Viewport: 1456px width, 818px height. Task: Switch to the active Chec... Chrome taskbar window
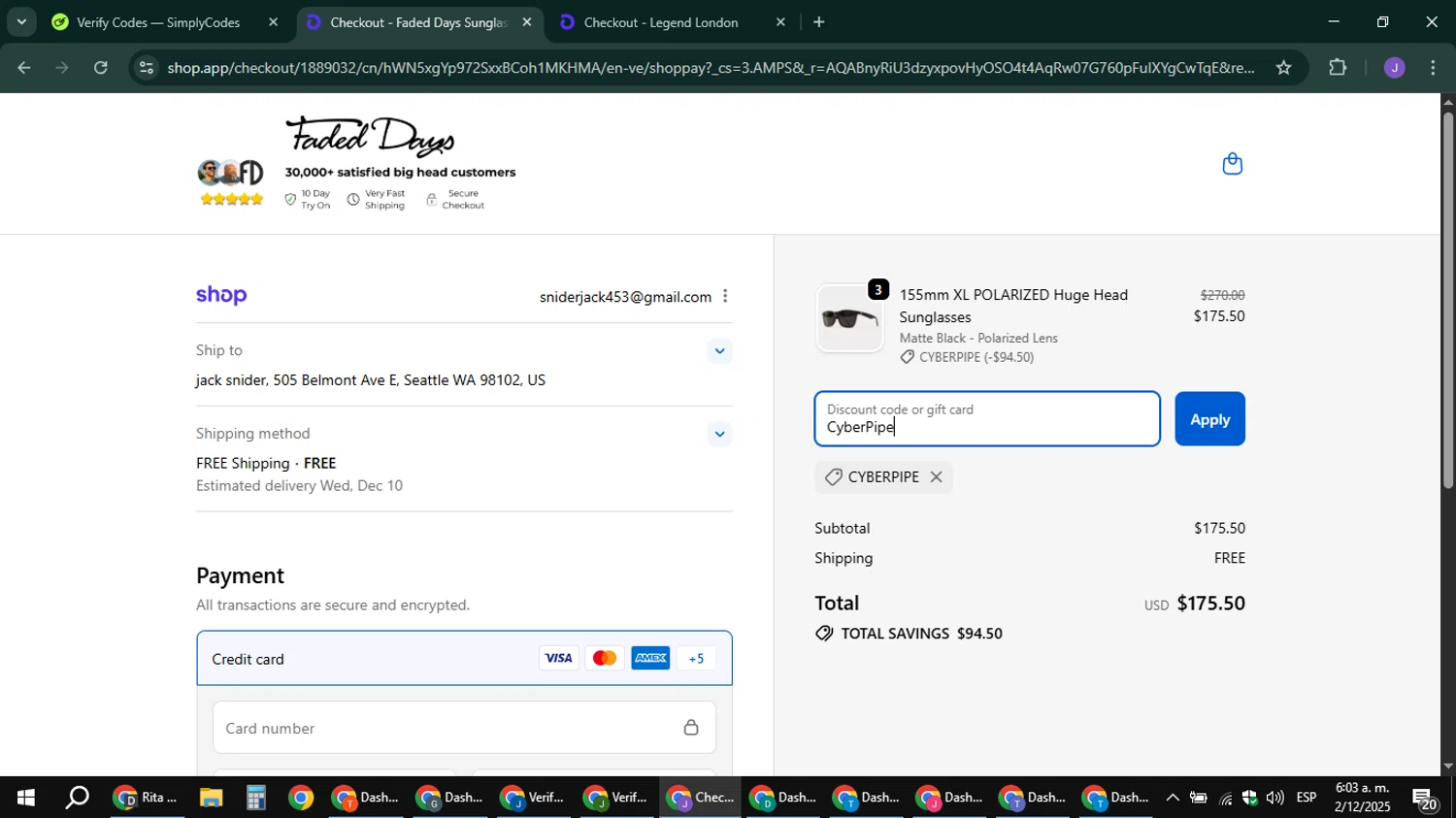702,799
